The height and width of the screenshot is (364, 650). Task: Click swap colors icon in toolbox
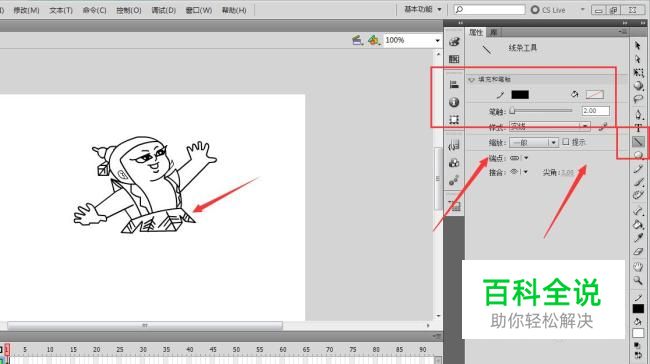click(x=637, y=355)
